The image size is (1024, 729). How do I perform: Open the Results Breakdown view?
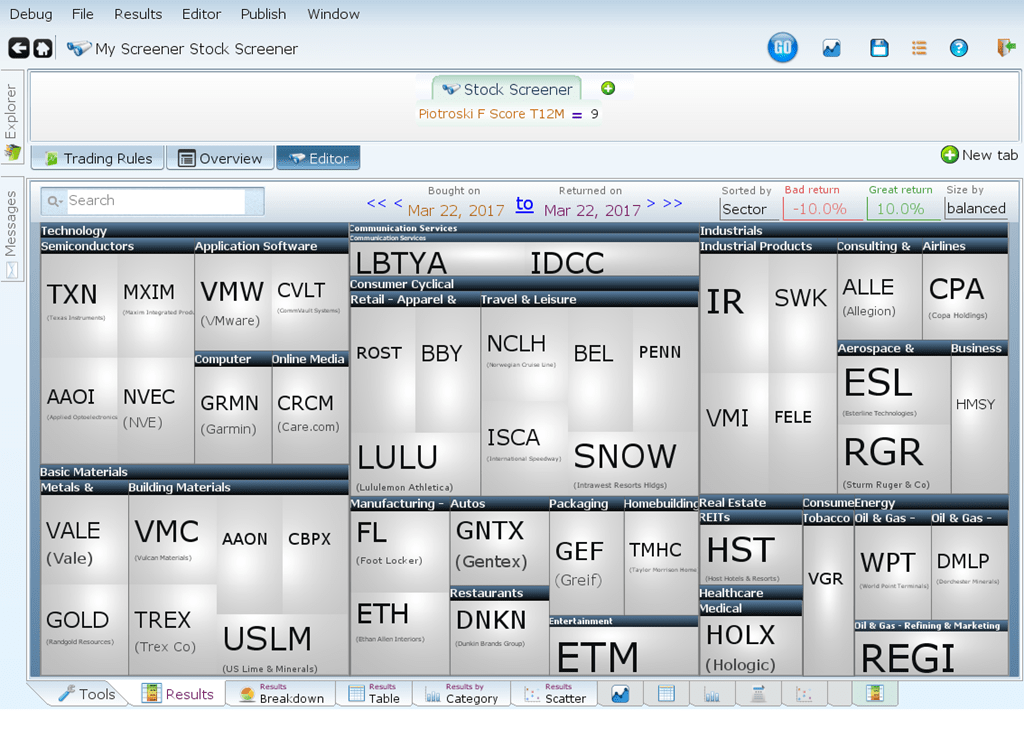coord(281,693)
